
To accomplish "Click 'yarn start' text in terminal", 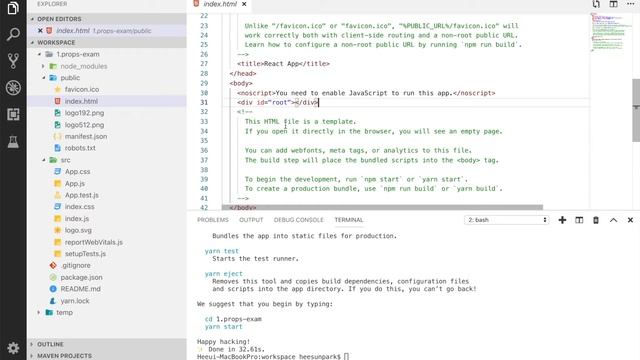I will click(x=223, y=327).
